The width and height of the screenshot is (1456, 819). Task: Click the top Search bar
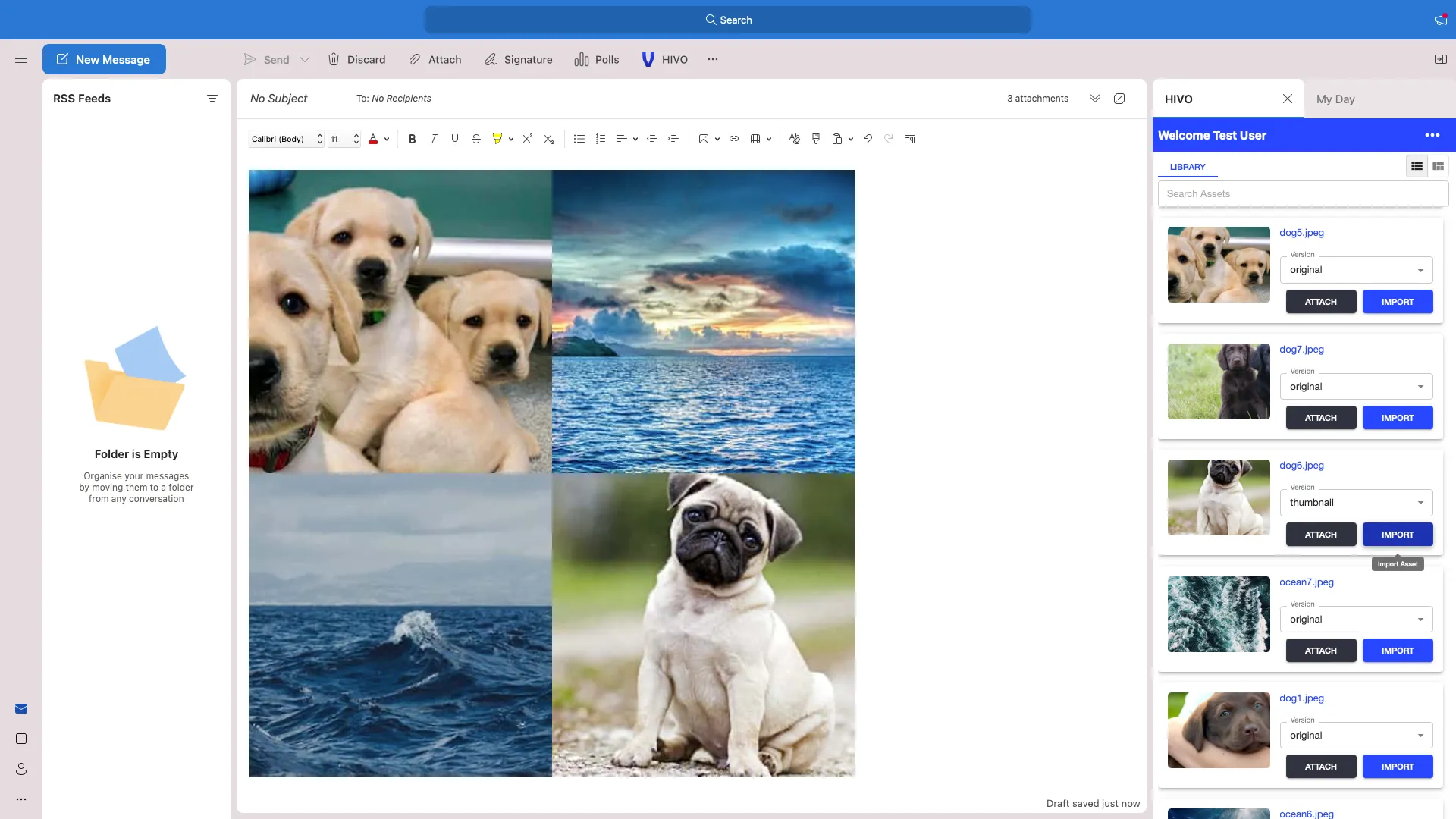click(x=728, y=20)
